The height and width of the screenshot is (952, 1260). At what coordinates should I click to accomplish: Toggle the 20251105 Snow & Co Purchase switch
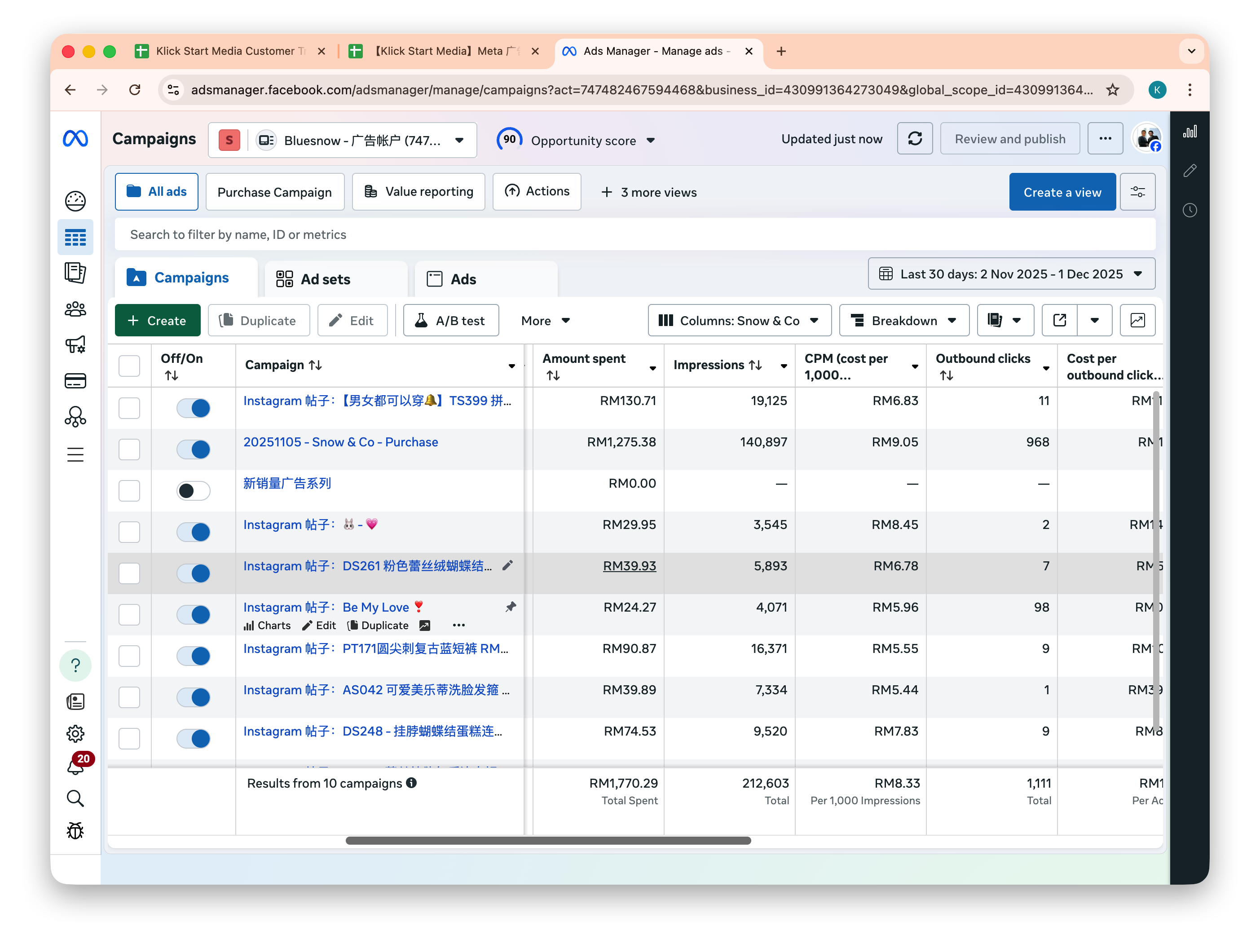click(x=193, y=450)
